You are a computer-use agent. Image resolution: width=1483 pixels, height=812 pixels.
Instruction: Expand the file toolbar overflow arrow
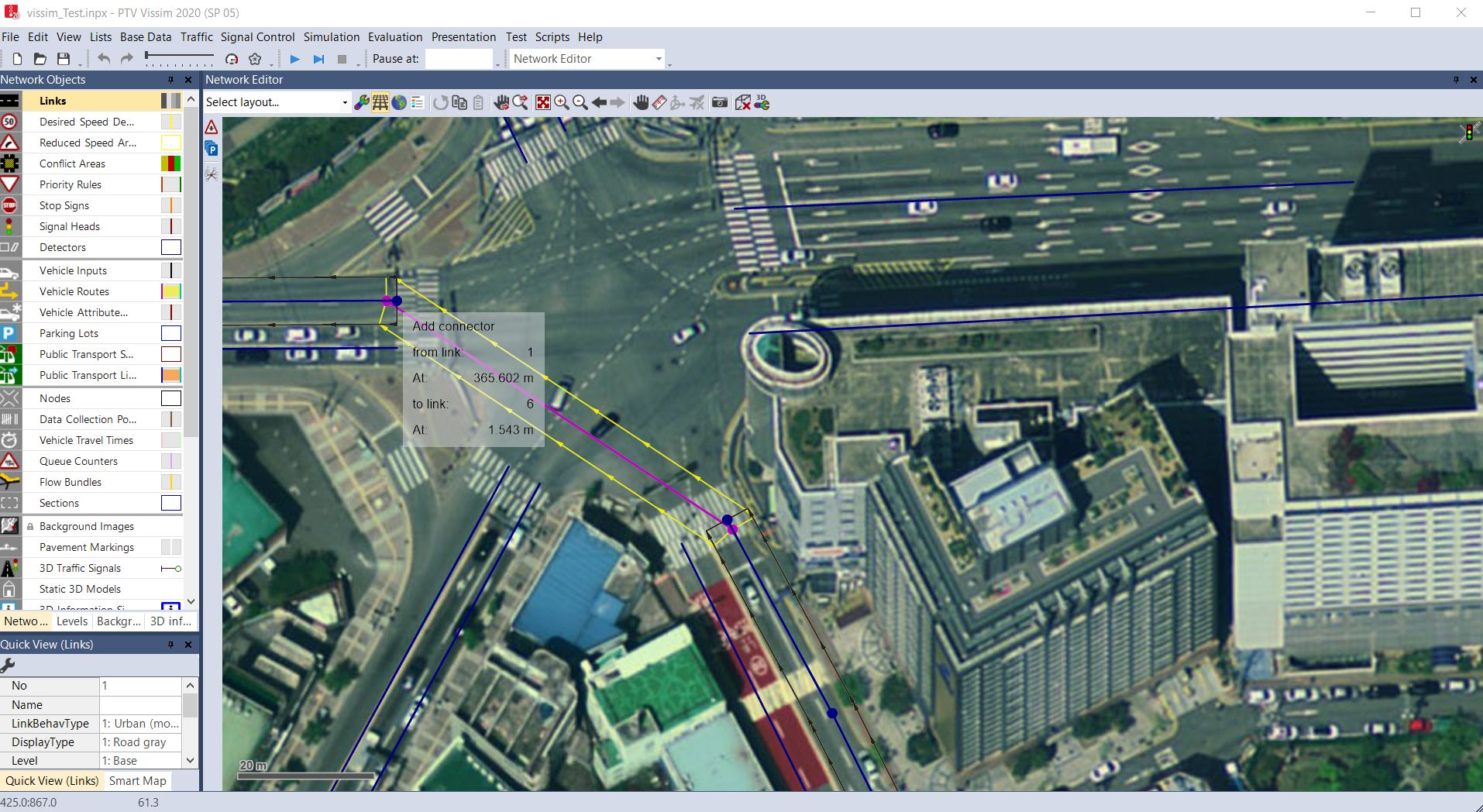(80, 64)
